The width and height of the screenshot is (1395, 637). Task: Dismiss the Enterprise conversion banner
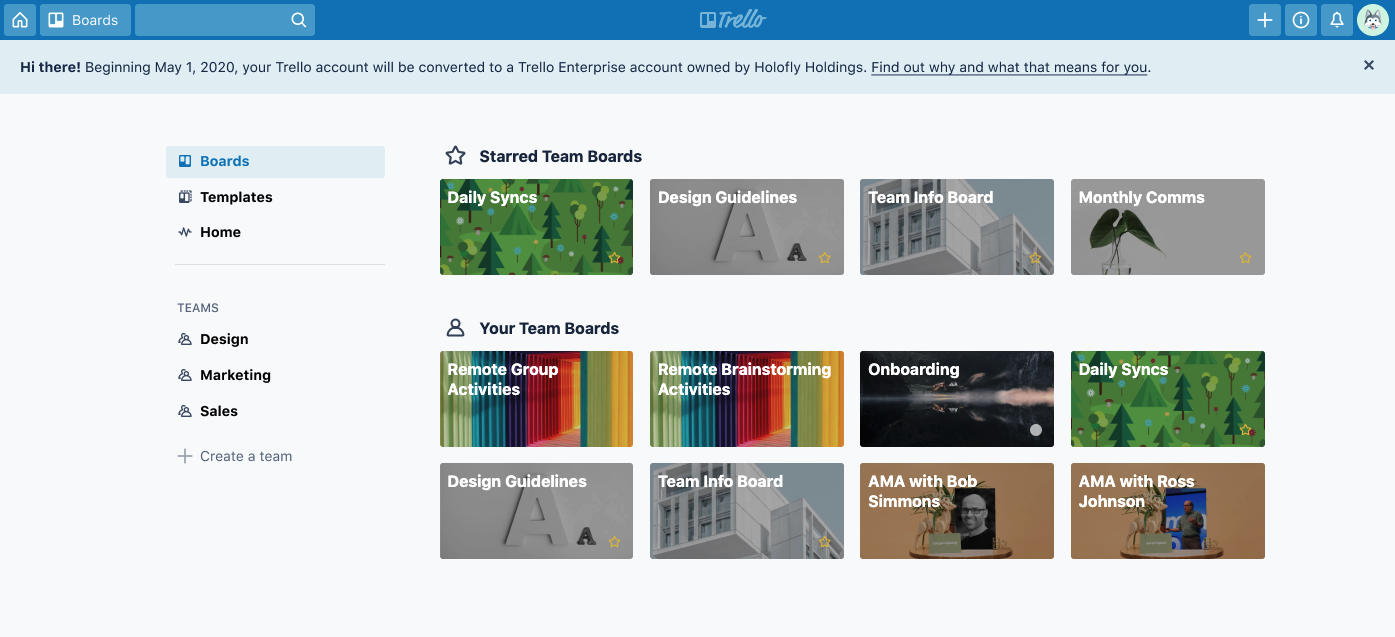pyautogui.click(x=1369, y=65)
